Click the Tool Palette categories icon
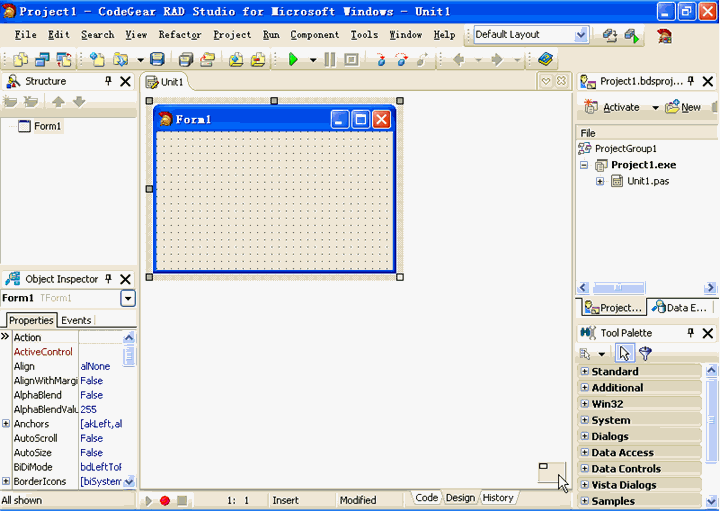 pos(585,354)
